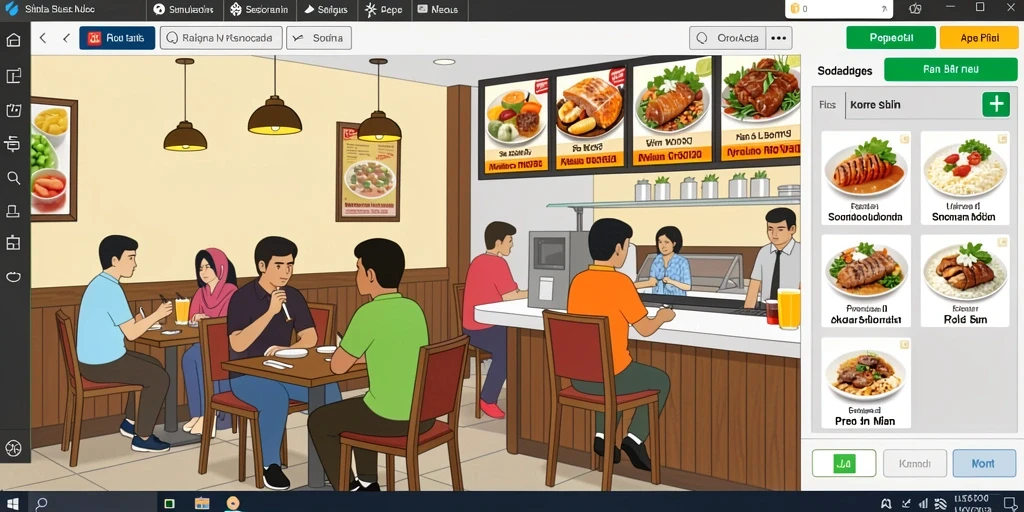The width and height of the screenshot is (1024, 512).
Task: Open the three-dots menu next to OrorActa
Action: click(x=778, y=38)
